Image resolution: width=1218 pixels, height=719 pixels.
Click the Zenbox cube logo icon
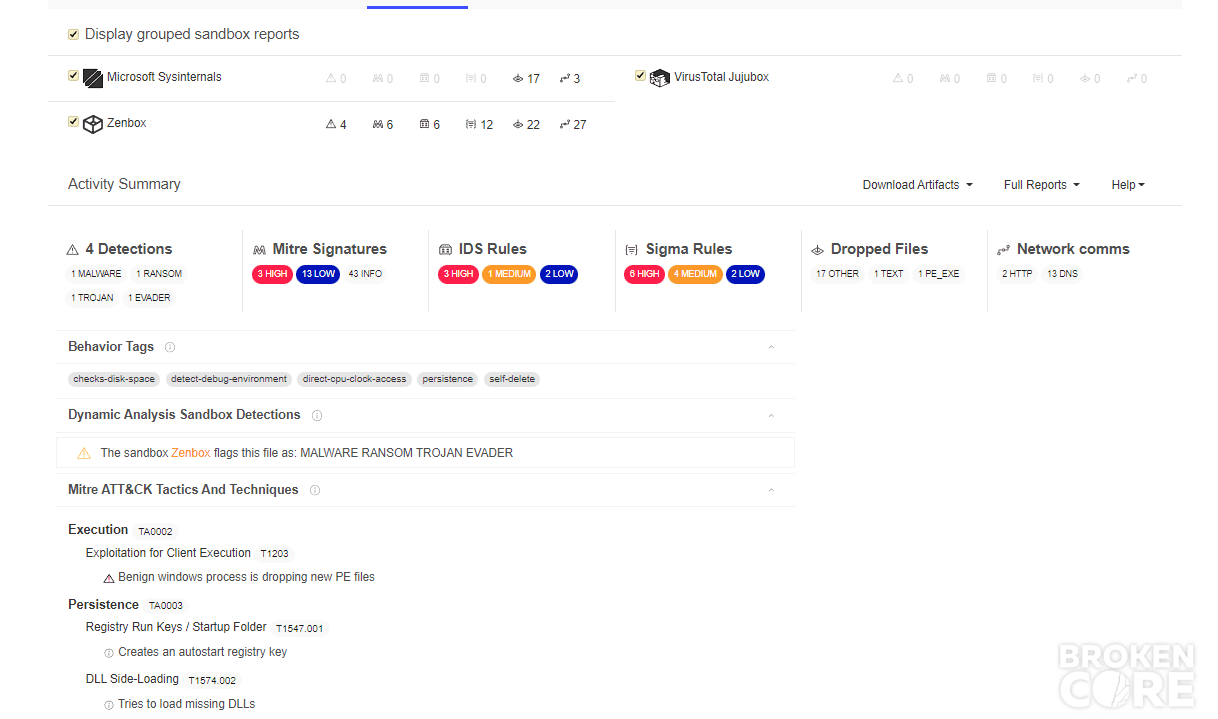(x=93, y=124)
